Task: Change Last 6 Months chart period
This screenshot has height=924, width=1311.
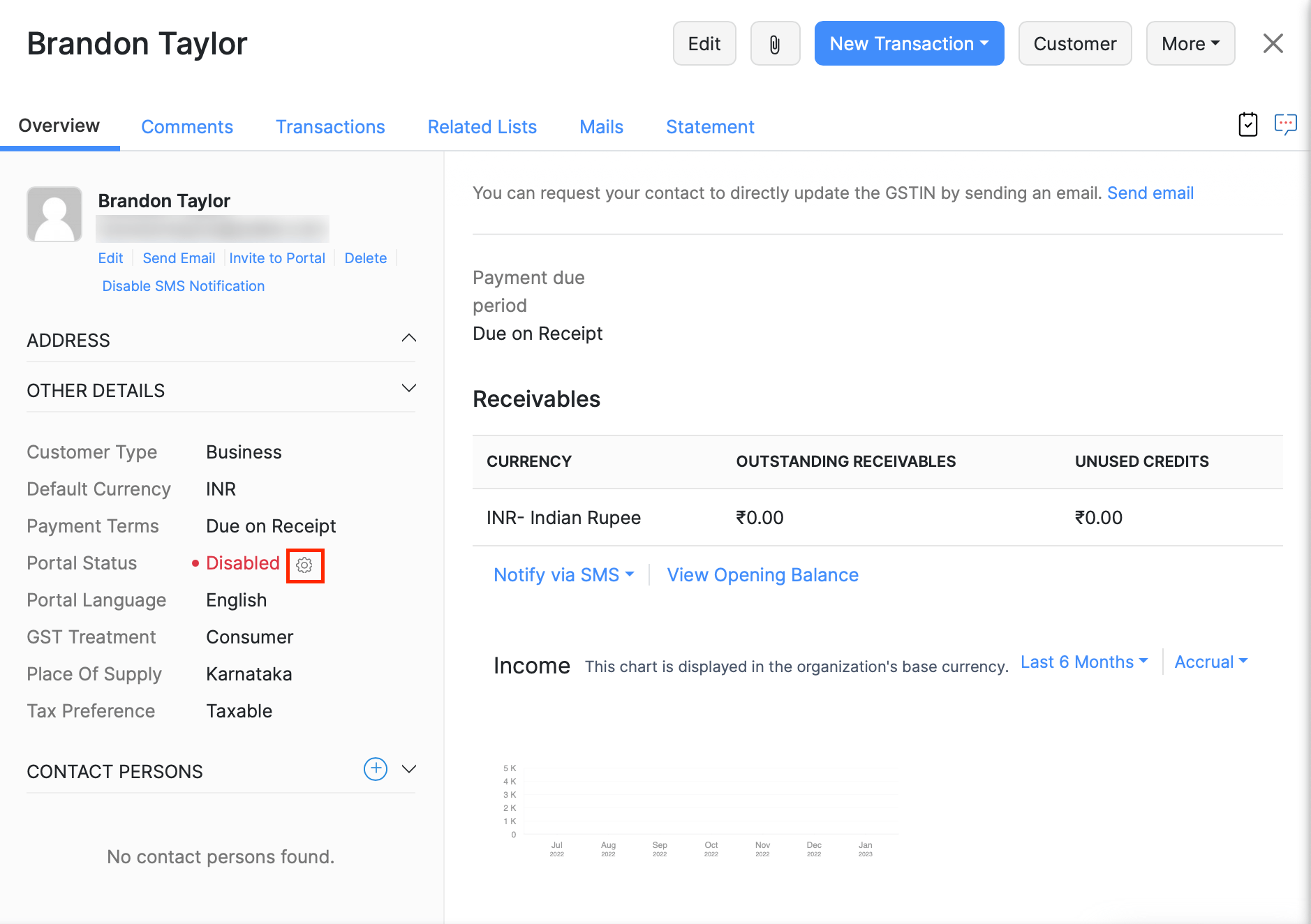Action: [1083, 662]
